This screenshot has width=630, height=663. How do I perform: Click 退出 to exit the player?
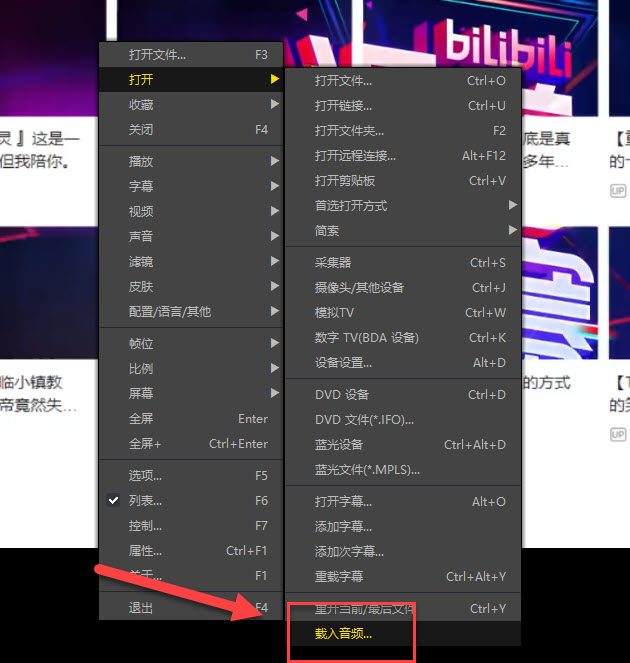(x=141, y=608)
